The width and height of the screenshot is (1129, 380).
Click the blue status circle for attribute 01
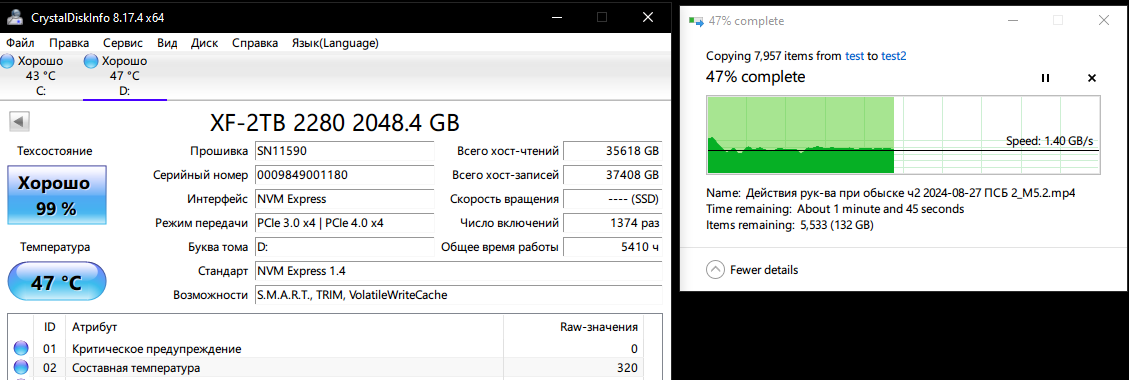pos(22,349)
